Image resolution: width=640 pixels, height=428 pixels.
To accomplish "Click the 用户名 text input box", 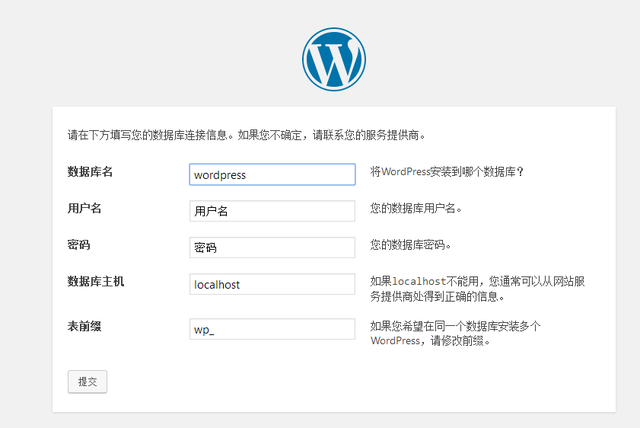I will pyautogui.click(x=272, y=211).
